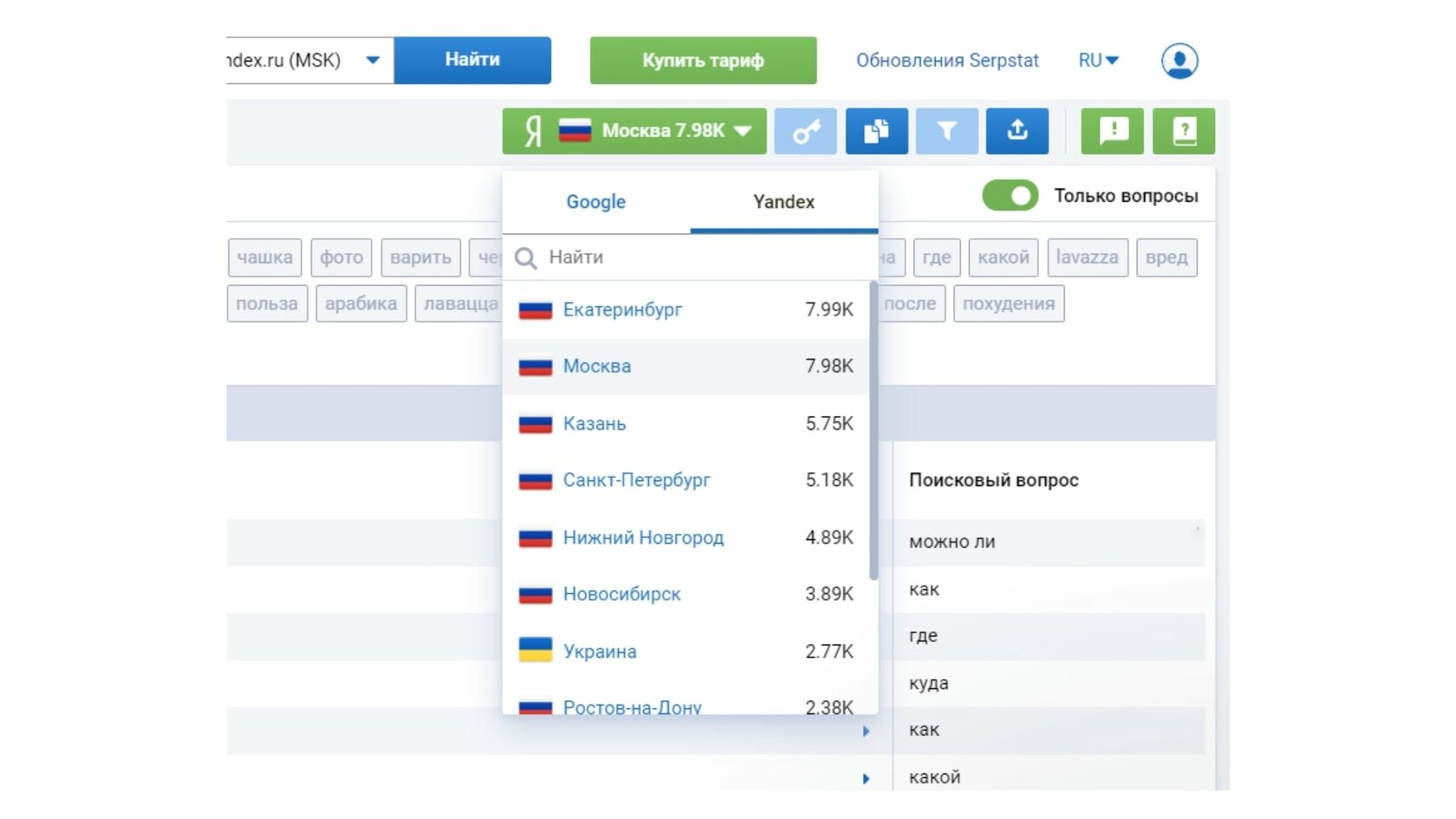
Task: Switch to the Yandex tab
Action: point(784,202)
